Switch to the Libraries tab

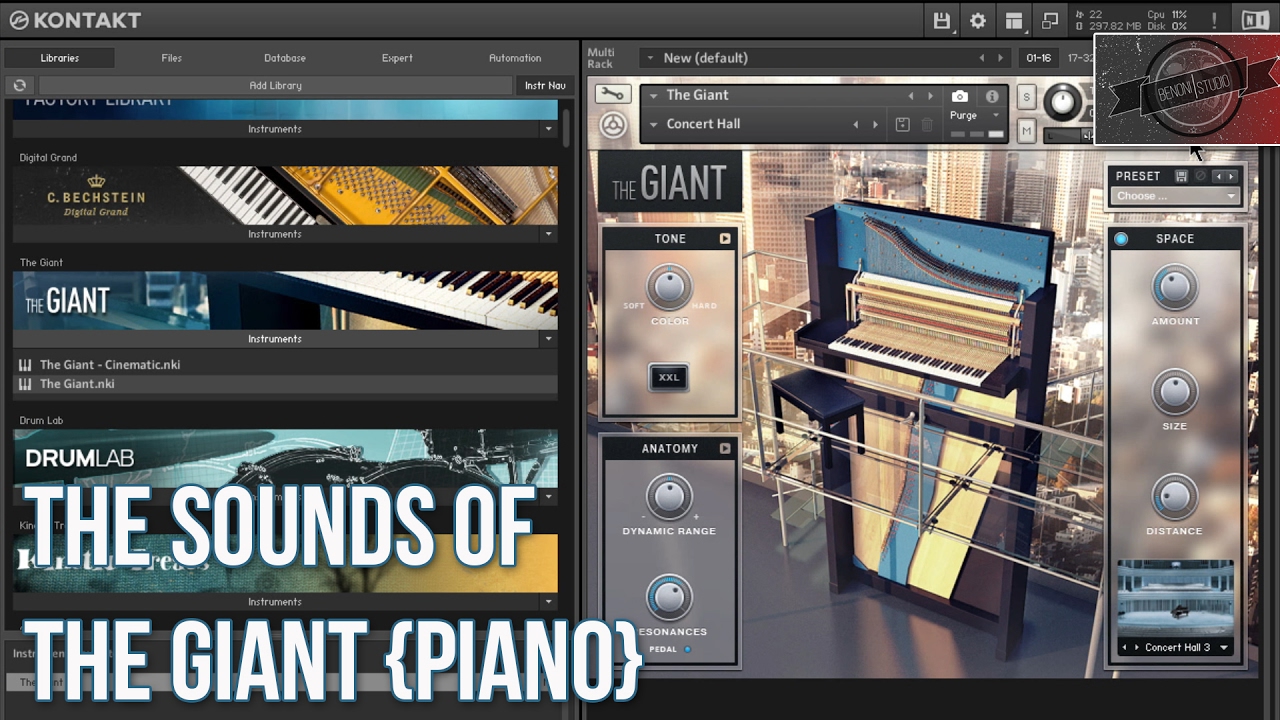(60, 58)
